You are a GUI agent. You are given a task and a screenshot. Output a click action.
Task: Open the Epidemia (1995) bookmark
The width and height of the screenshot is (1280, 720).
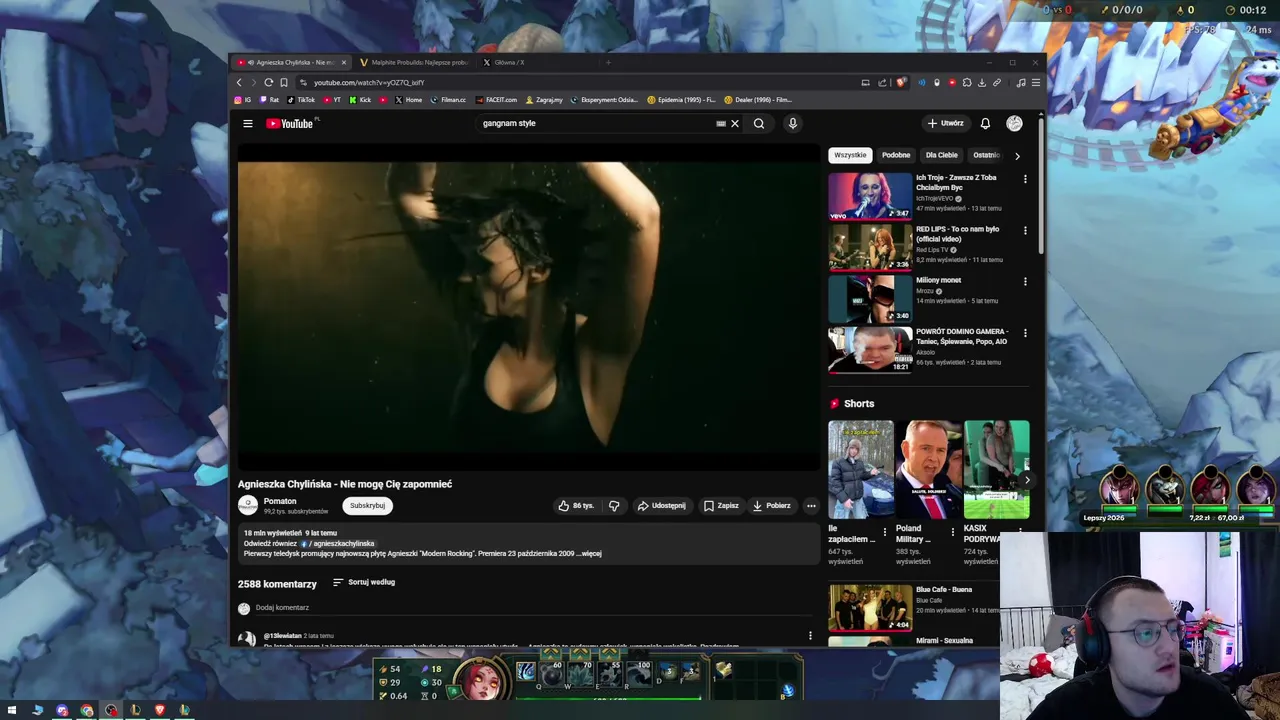(681, 100)
